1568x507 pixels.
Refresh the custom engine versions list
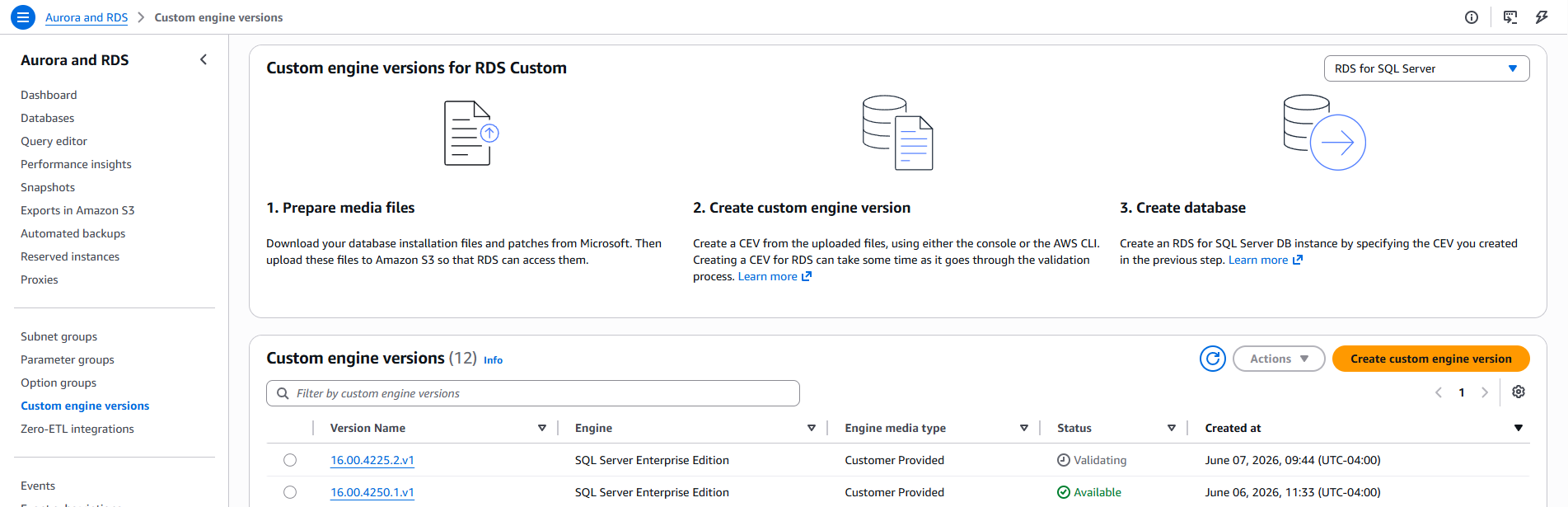pos(1213,359)
